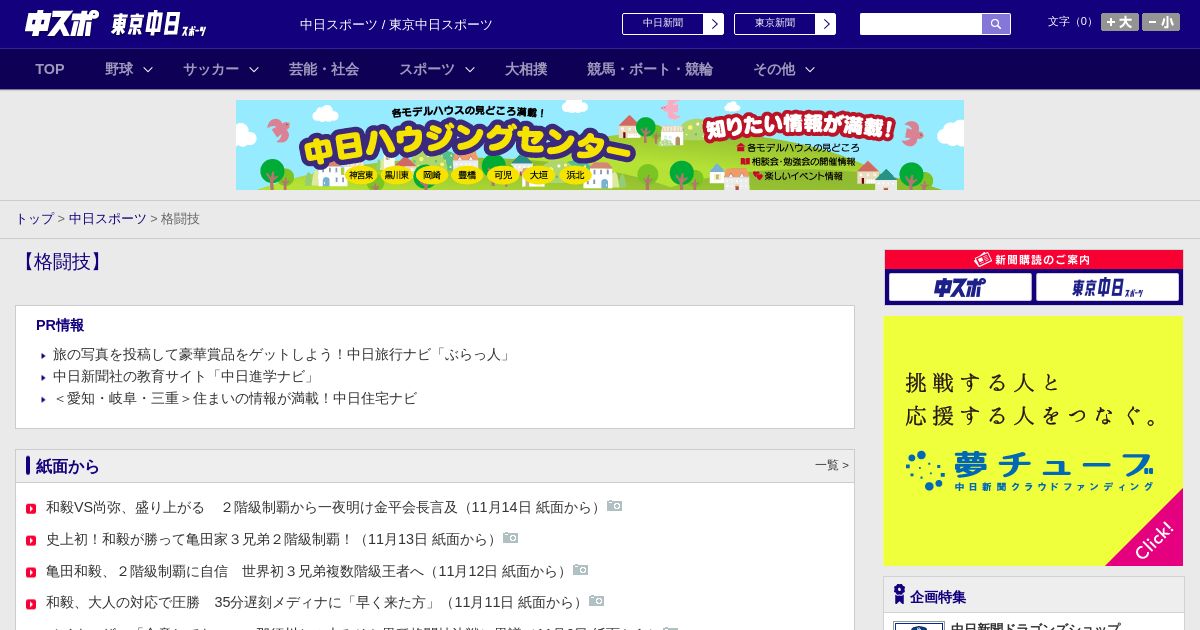1200x630 pixels.
Task: Click the 紙面から section heading
Action: pos(68,466)
